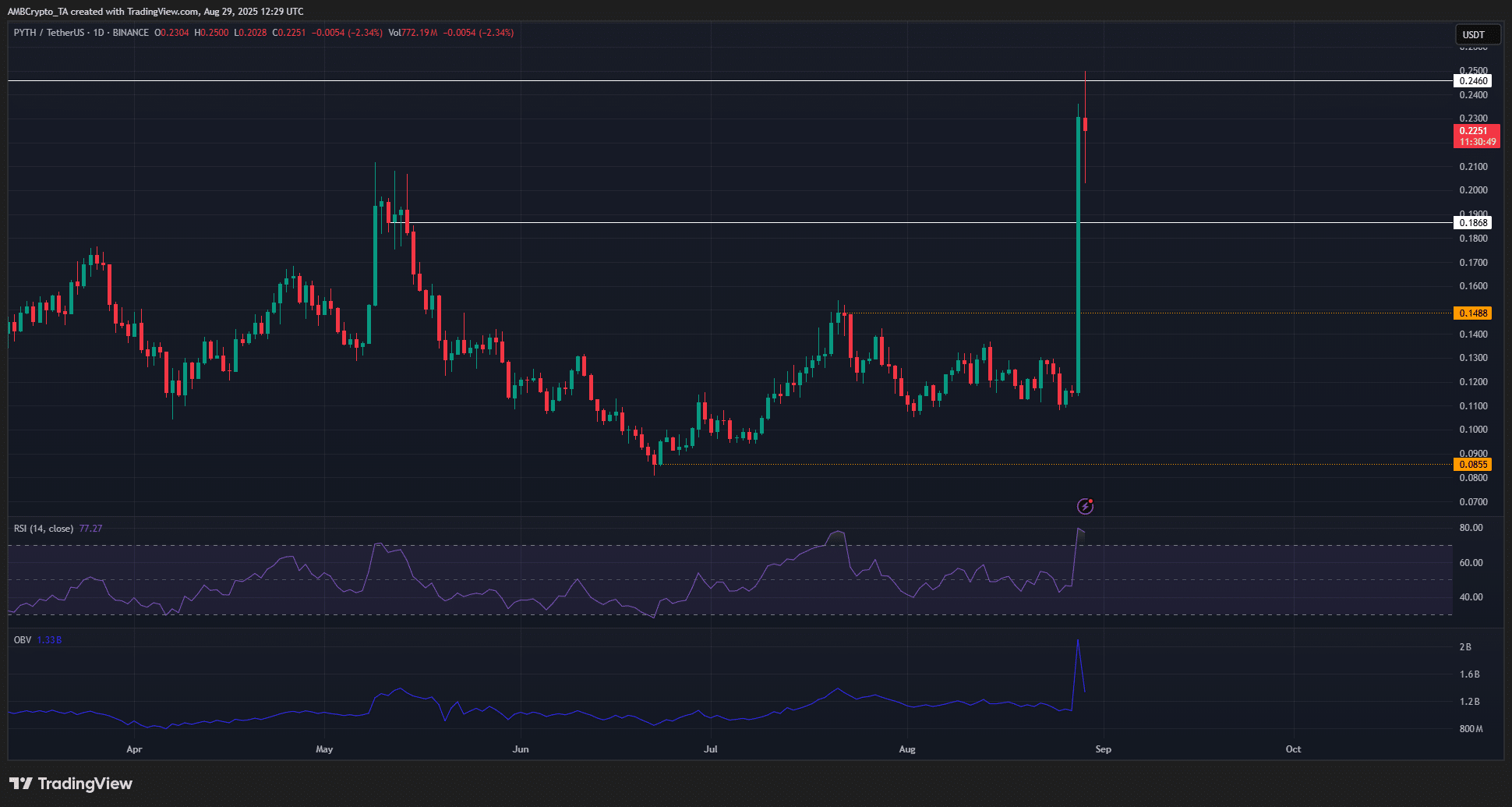Click the BINANCE exchange label in header

tap(130, 33)
